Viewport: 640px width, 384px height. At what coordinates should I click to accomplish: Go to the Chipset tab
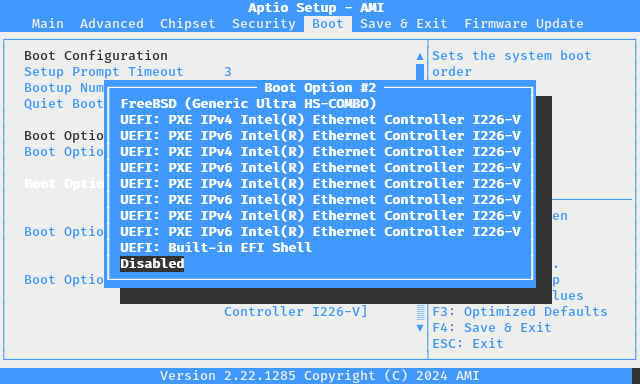click(188, 24)
